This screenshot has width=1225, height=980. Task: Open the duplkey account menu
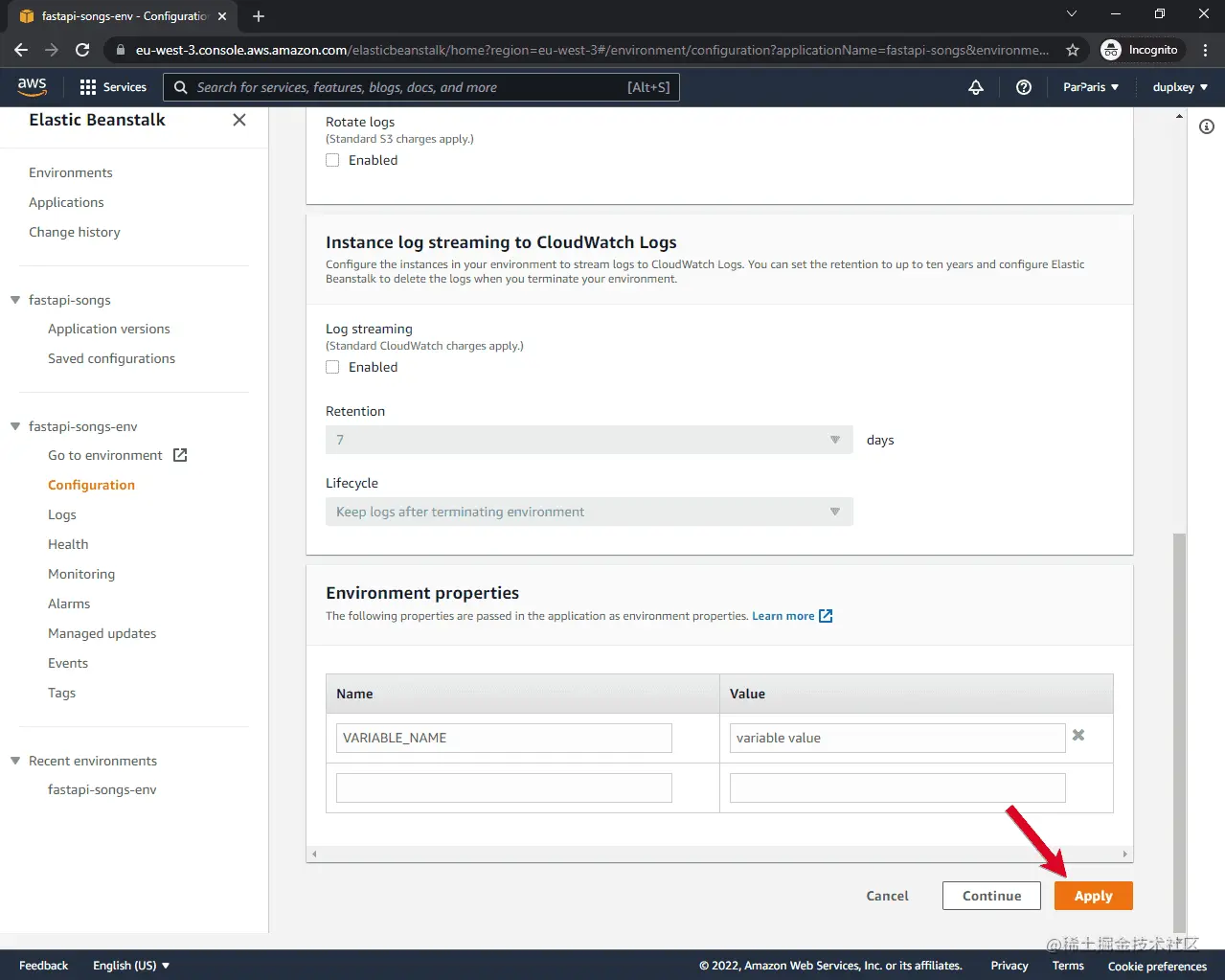[1179, 86]
